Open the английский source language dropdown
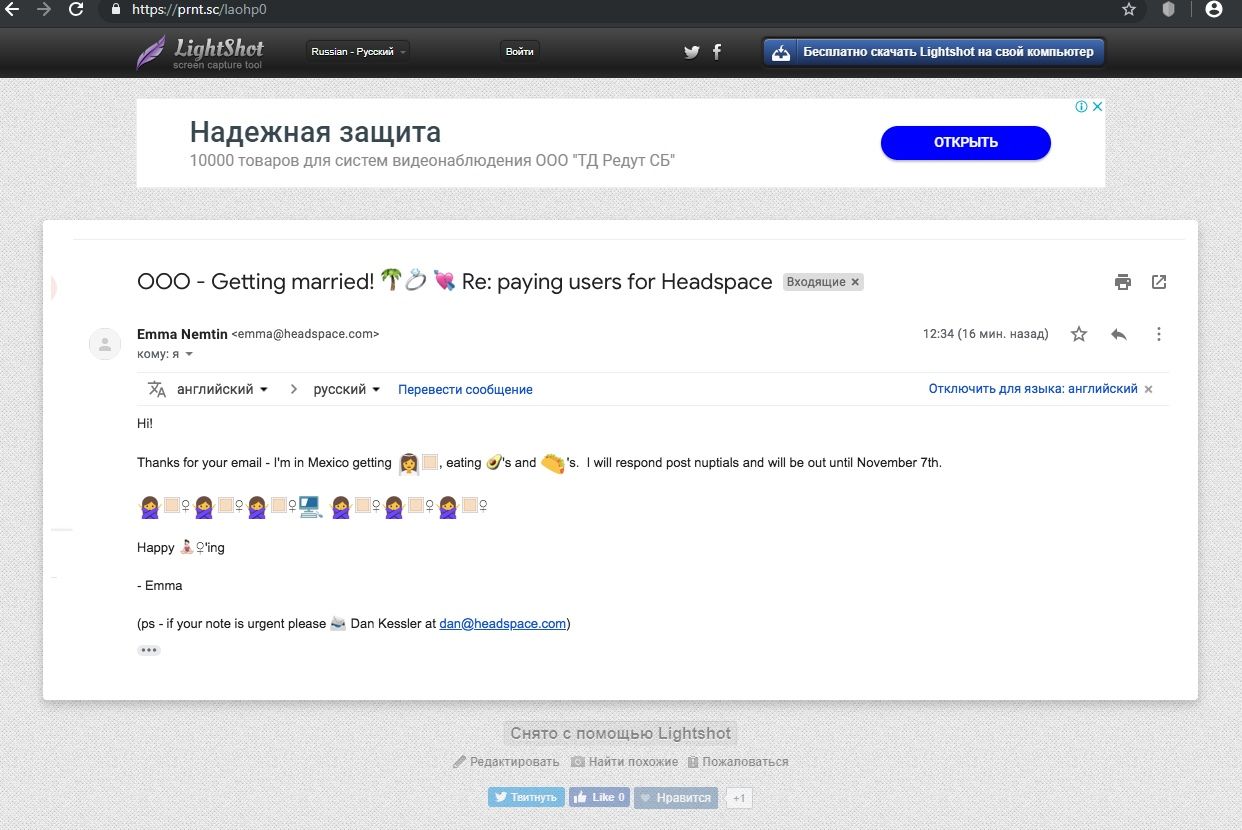The height and width of the screenshot is (830, 1242). pyautogui.click(x=222, y=389)
